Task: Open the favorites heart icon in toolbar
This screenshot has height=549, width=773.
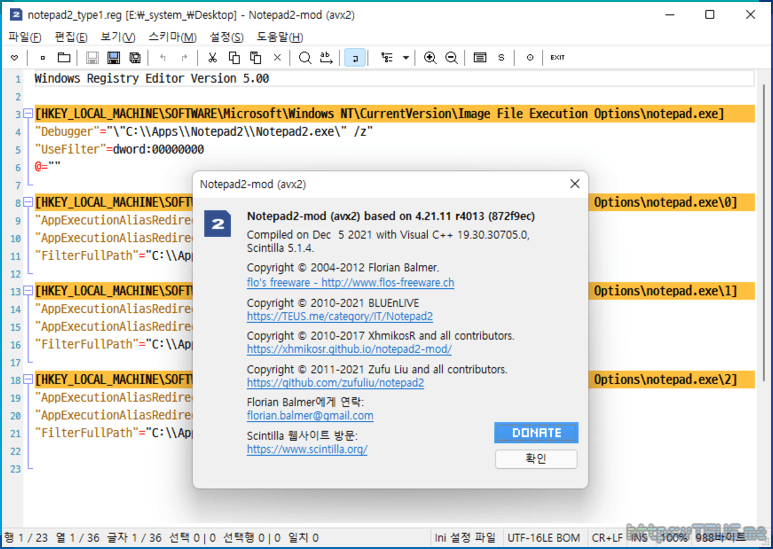Action: click(x=14, y=58)
